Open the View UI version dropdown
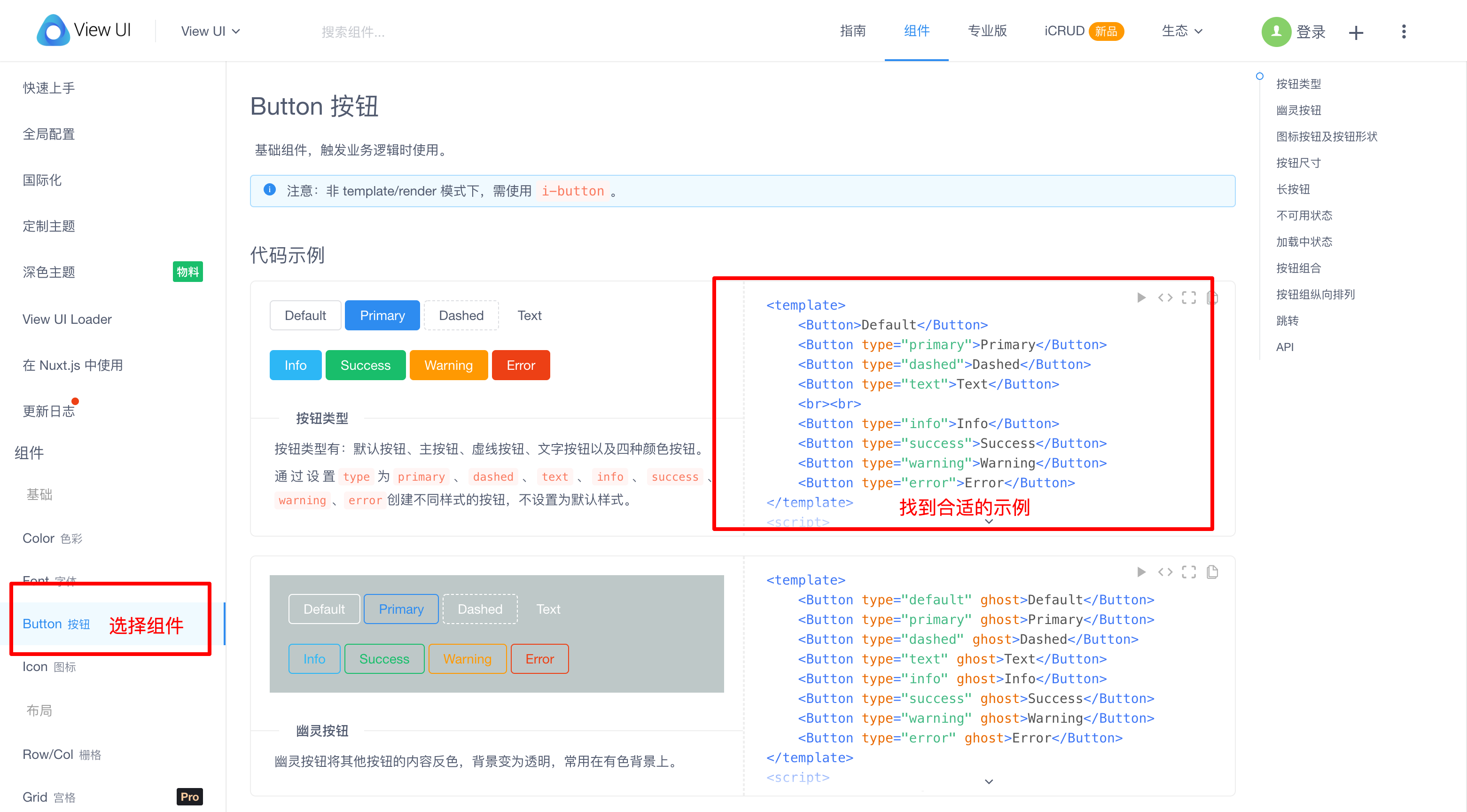 (210, 31)
